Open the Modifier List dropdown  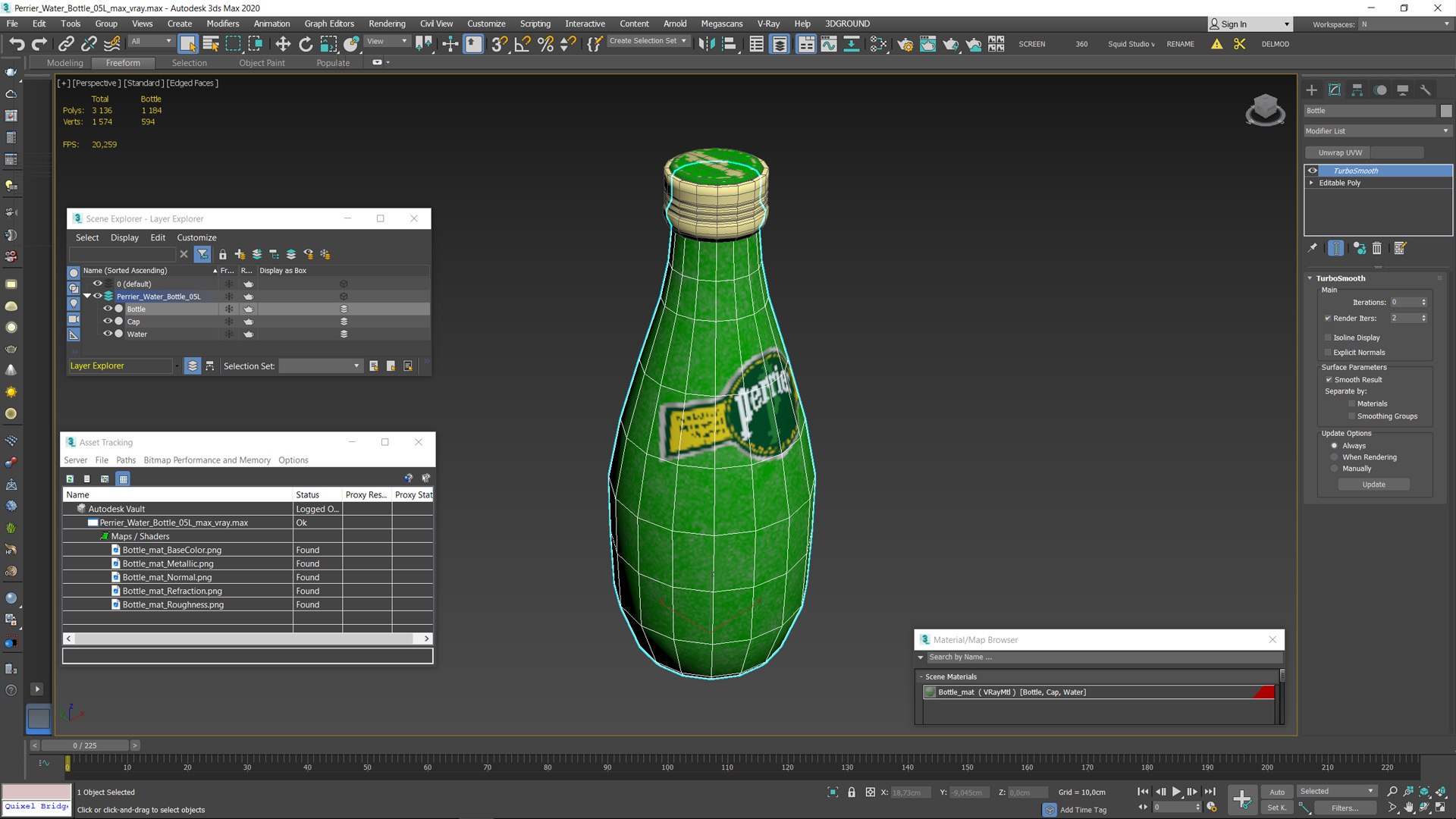click(x=1377, y=131)
